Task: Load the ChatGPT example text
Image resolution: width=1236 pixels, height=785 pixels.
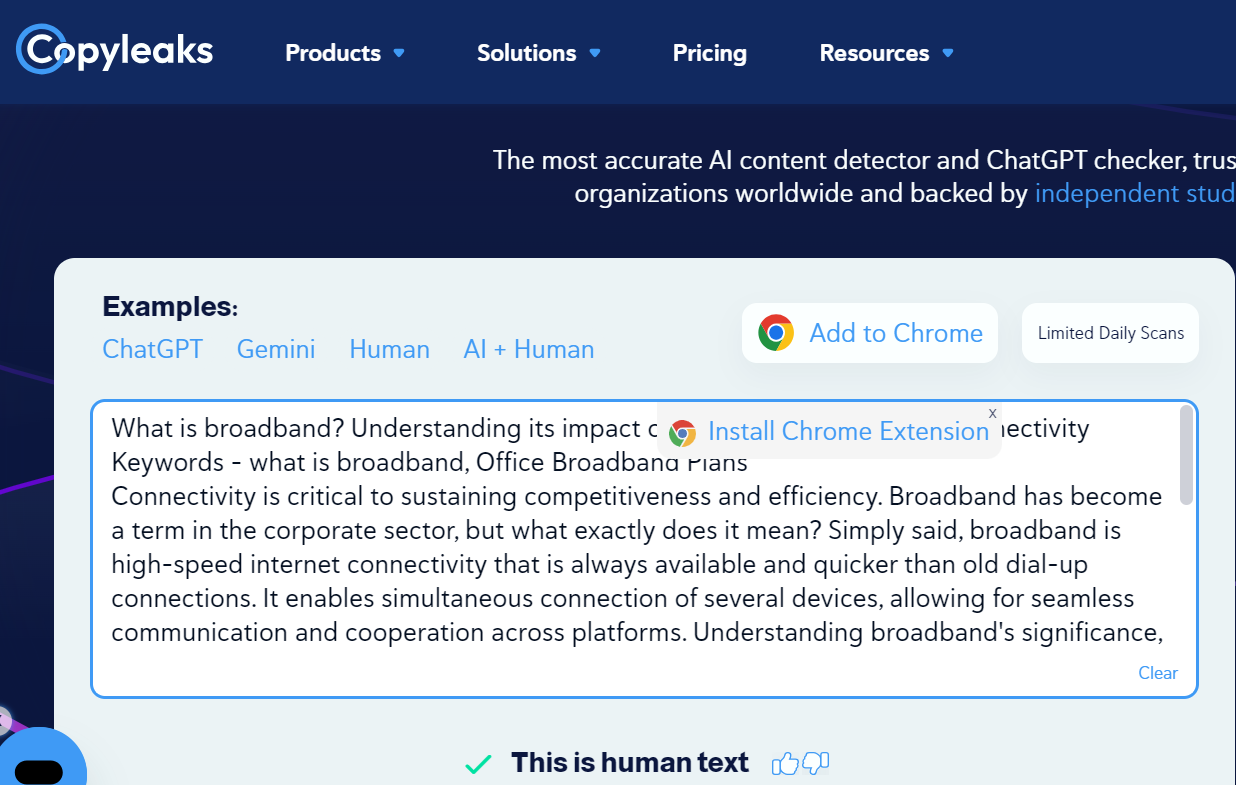Action: 153,349
